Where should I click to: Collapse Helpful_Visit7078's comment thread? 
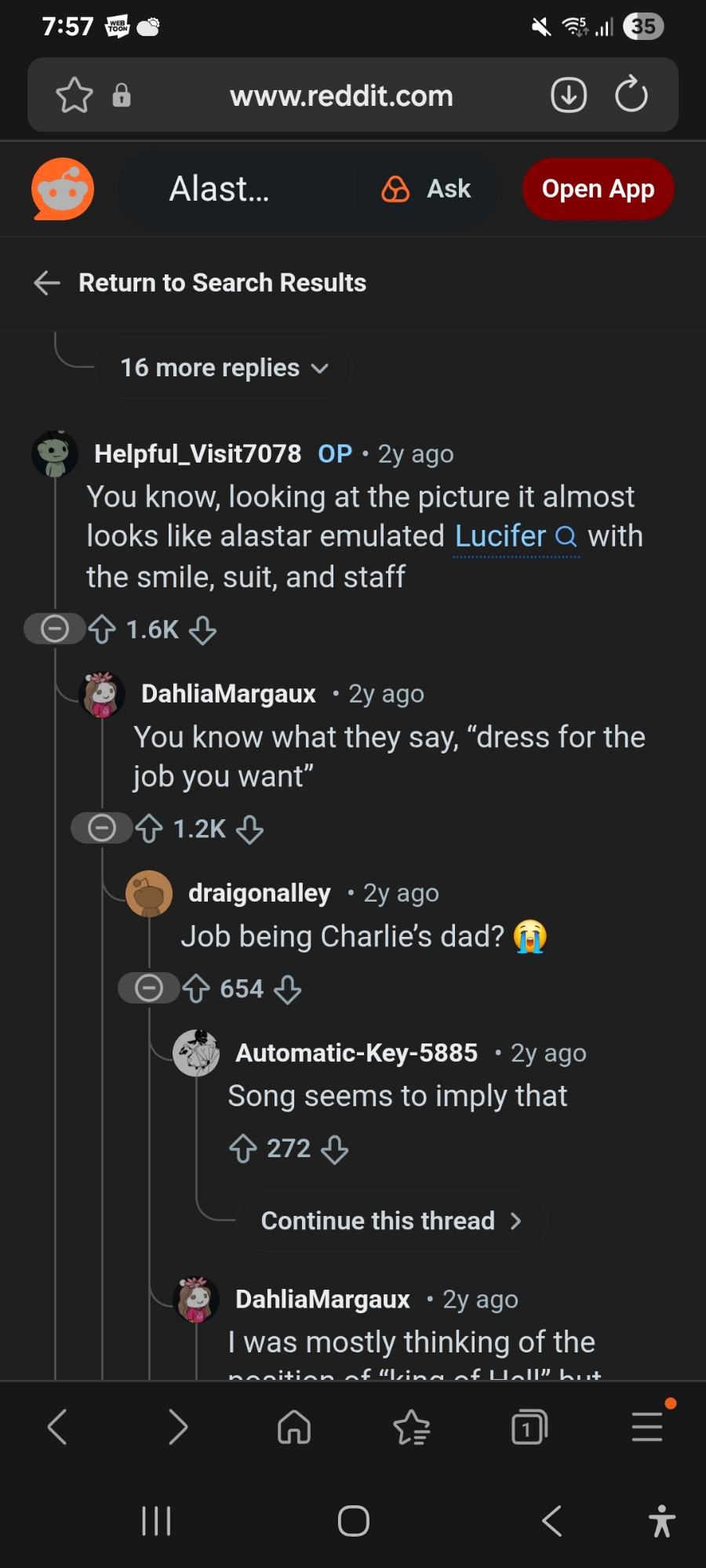pyautogui.click(x=55, y=629)
